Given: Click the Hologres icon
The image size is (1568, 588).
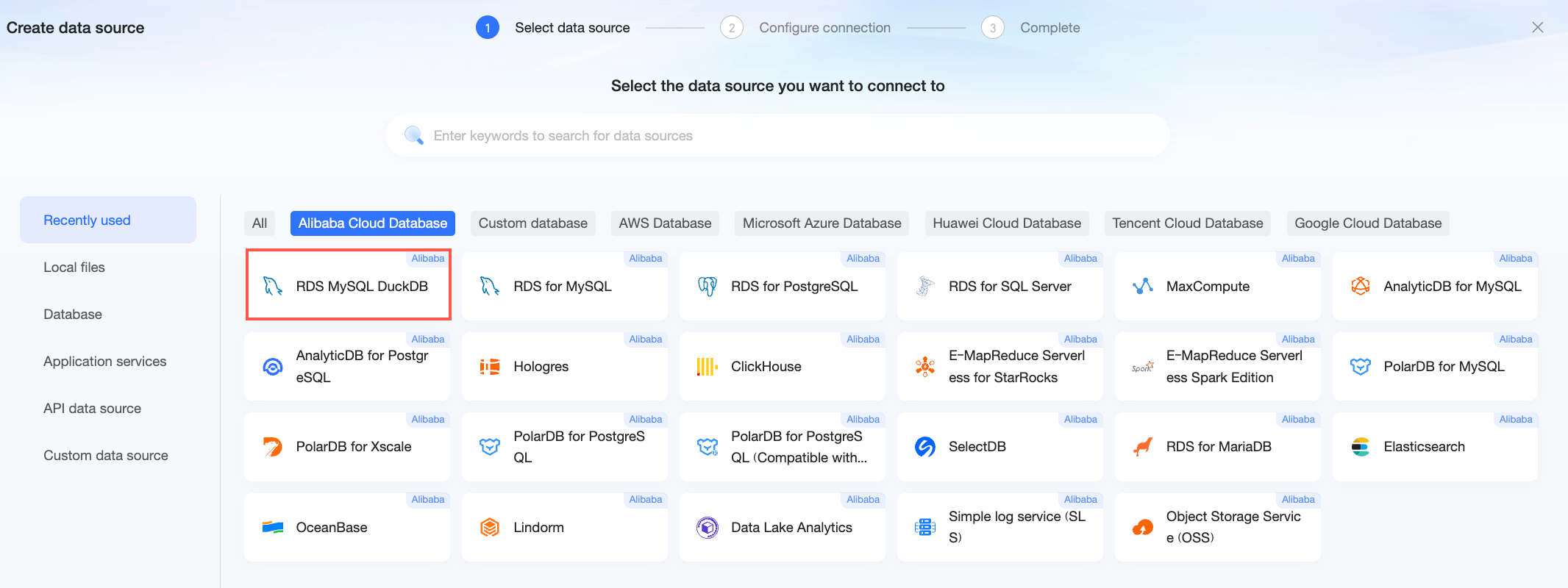Looking at the screenshot, I should pyautogui.click(x=490, y=367).
